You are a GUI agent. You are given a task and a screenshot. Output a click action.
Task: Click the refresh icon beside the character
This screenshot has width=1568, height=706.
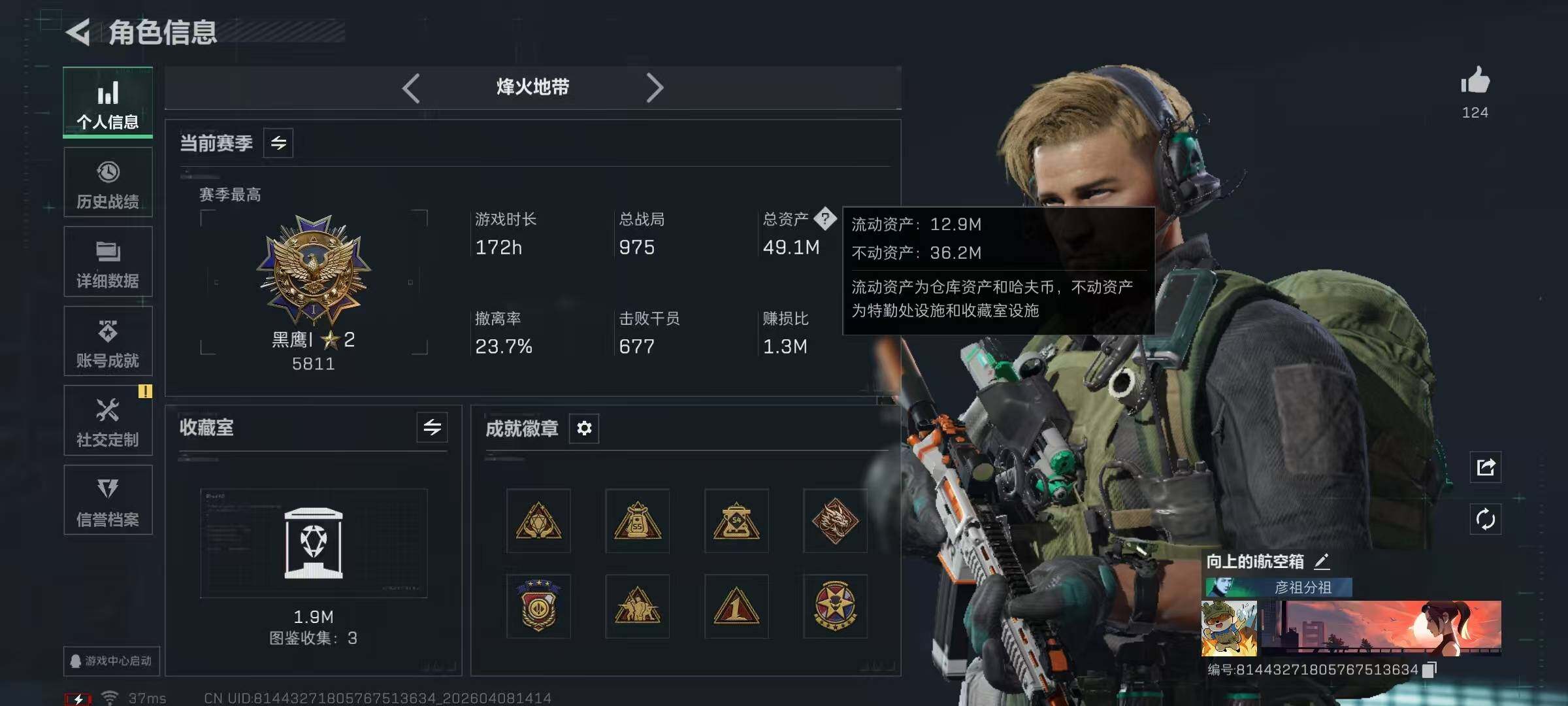click(1485, 519)
